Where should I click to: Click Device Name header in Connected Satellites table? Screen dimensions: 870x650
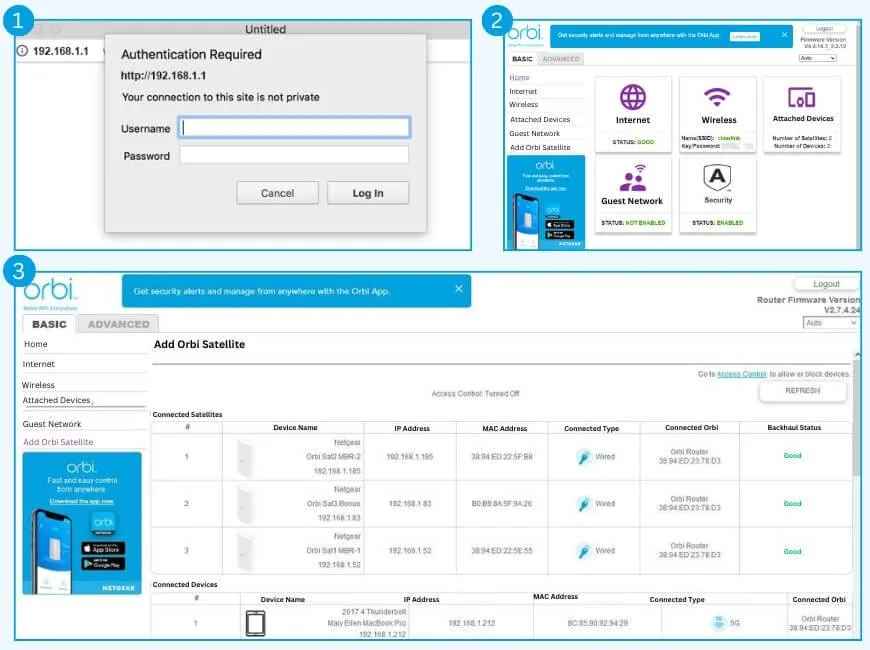tap(295, 427)
